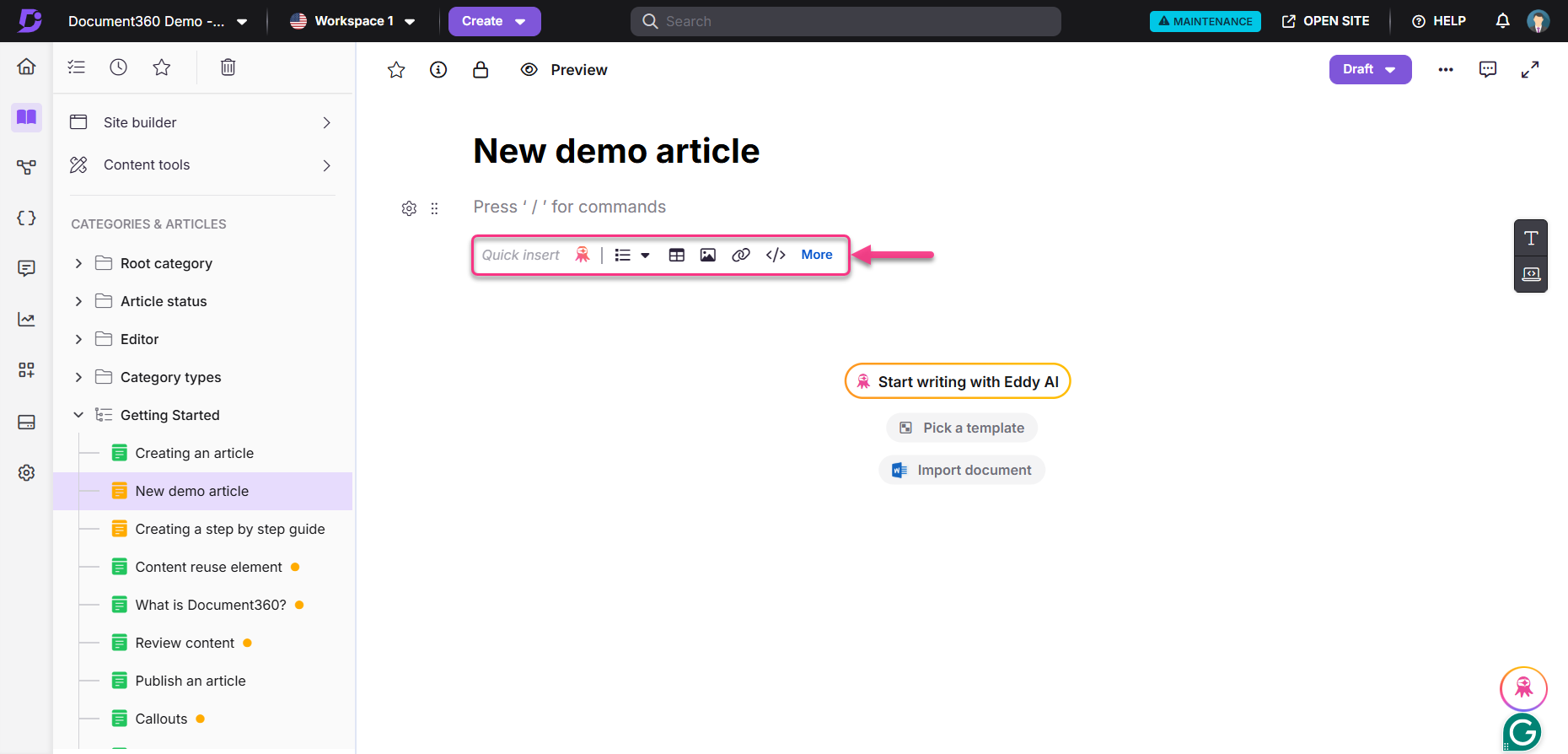Open the Feedback comment icon in sidebar
The image size is (1568, 754).
click(26, 268)
